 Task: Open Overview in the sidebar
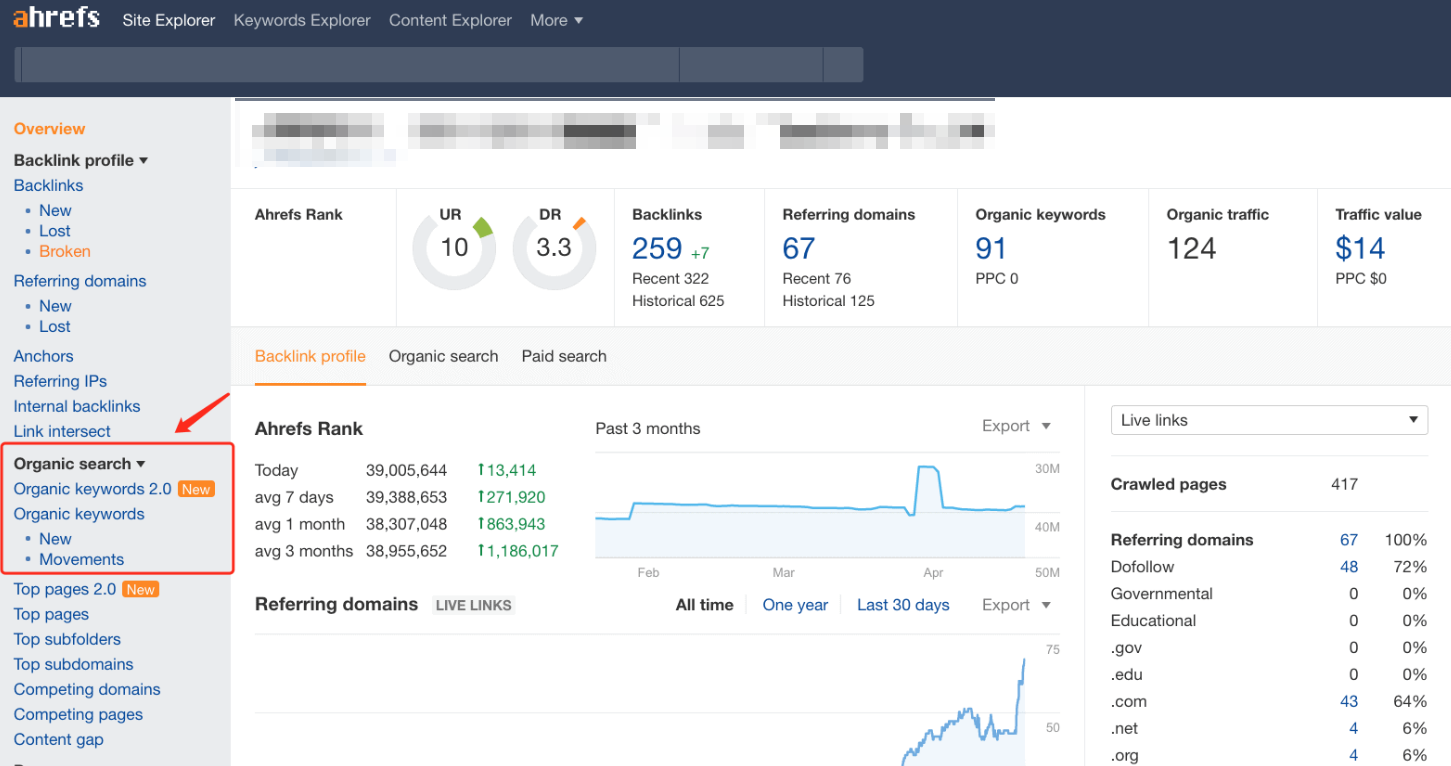point(49,129)
